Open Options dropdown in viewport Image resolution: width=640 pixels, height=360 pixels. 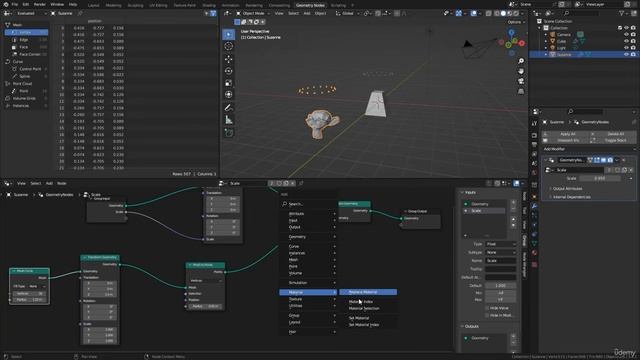pos(516,22)
